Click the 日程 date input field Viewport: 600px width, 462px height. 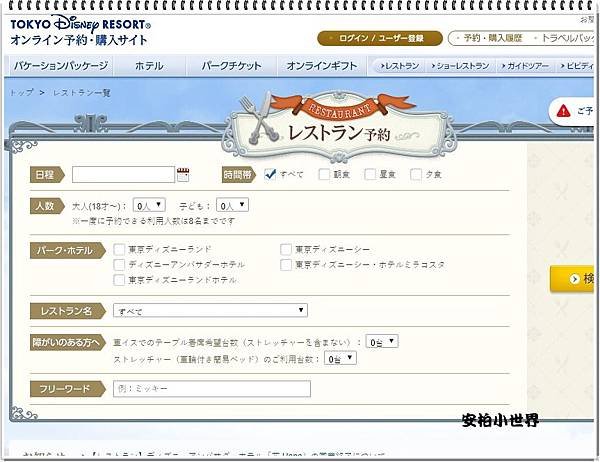[x=123, y=175]
